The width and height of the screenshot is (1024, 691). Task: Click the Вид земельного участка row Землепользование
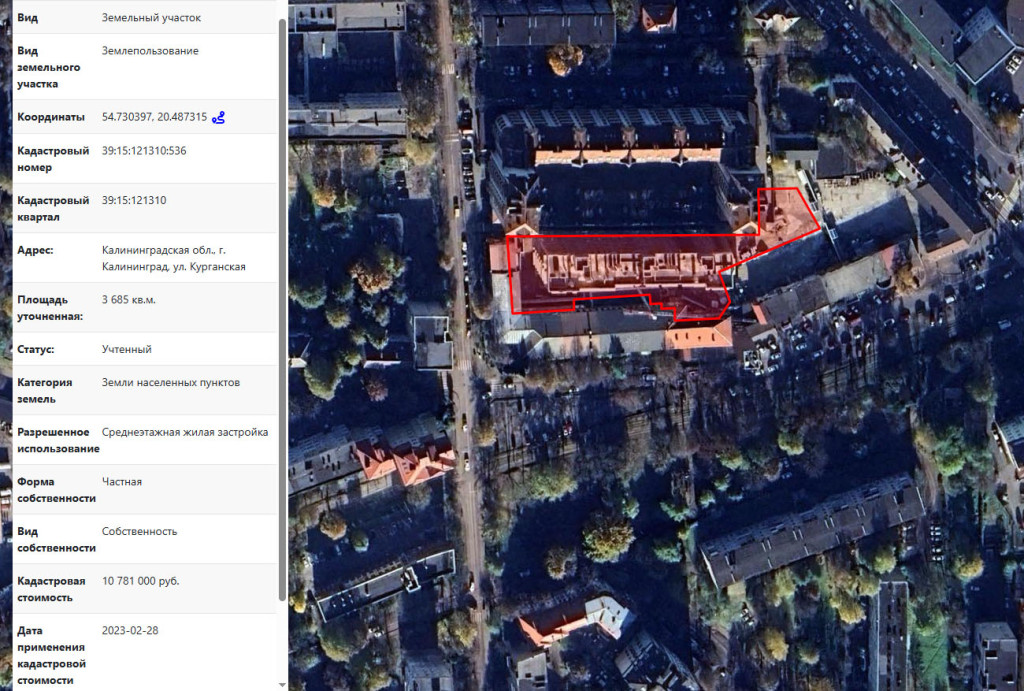tap(148, 50)
